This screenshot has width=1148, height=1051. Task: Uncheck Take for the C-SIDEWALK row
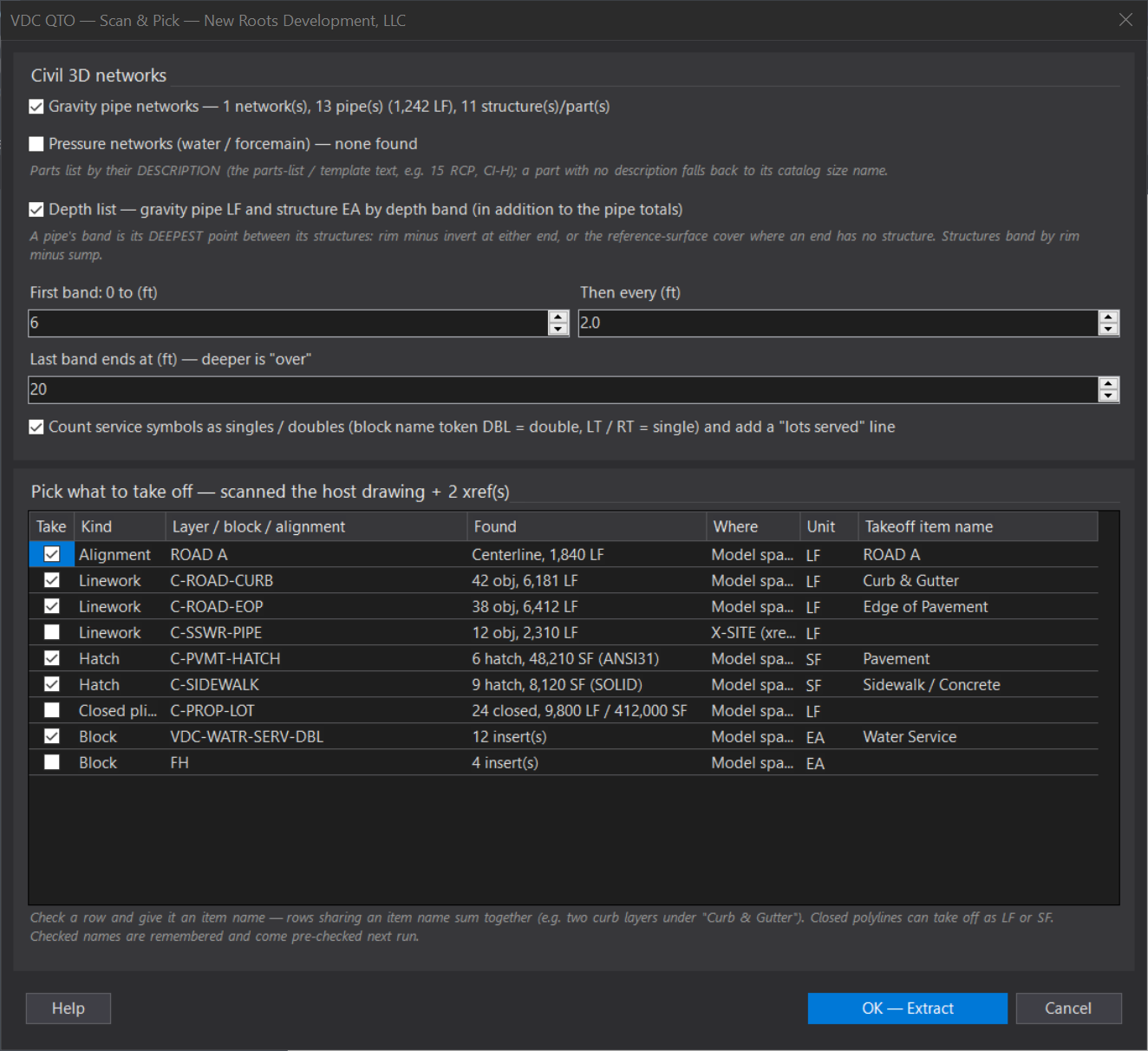(52, 684)
